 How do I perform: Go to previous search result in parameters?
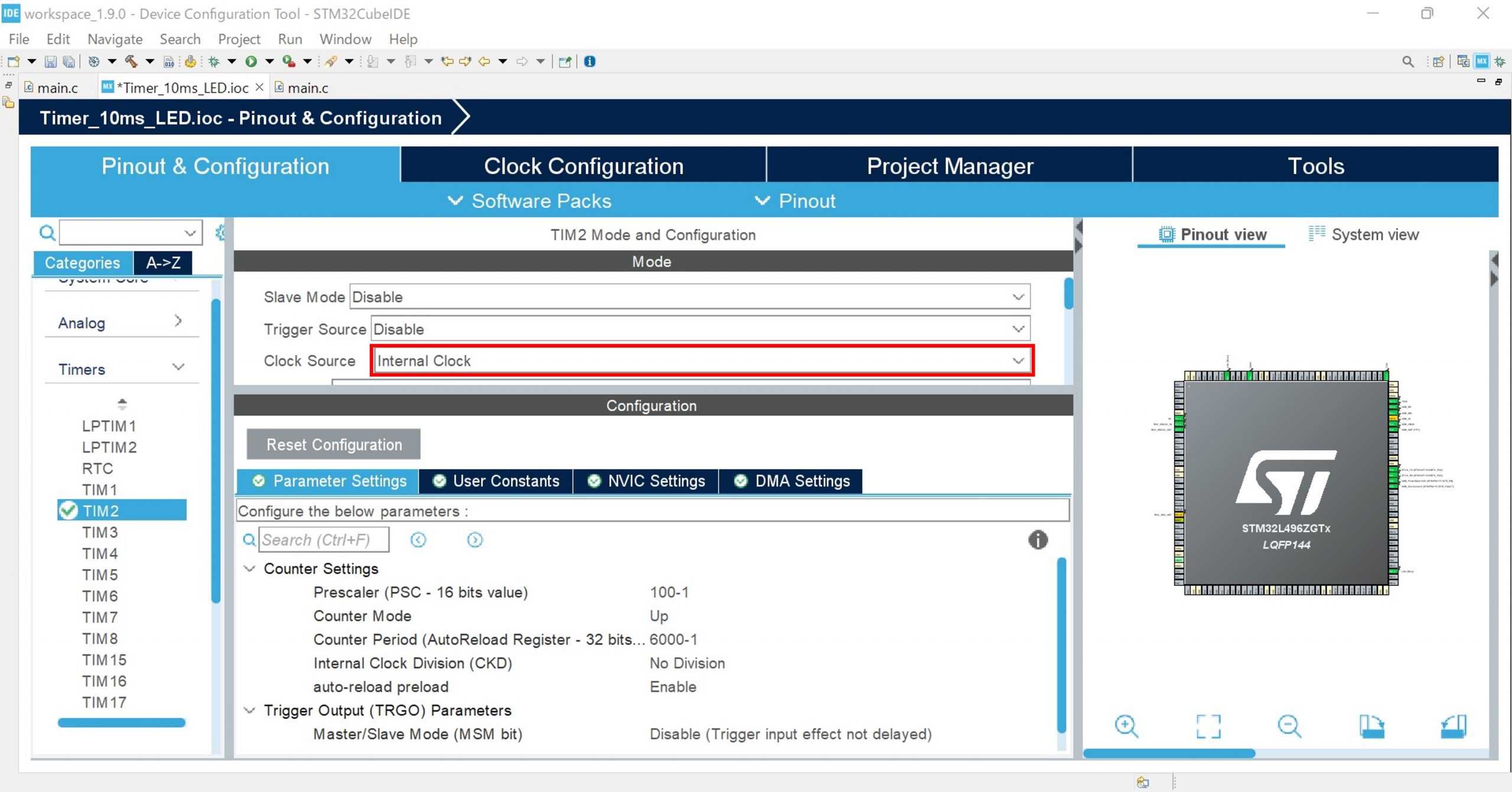coord(418,540)
